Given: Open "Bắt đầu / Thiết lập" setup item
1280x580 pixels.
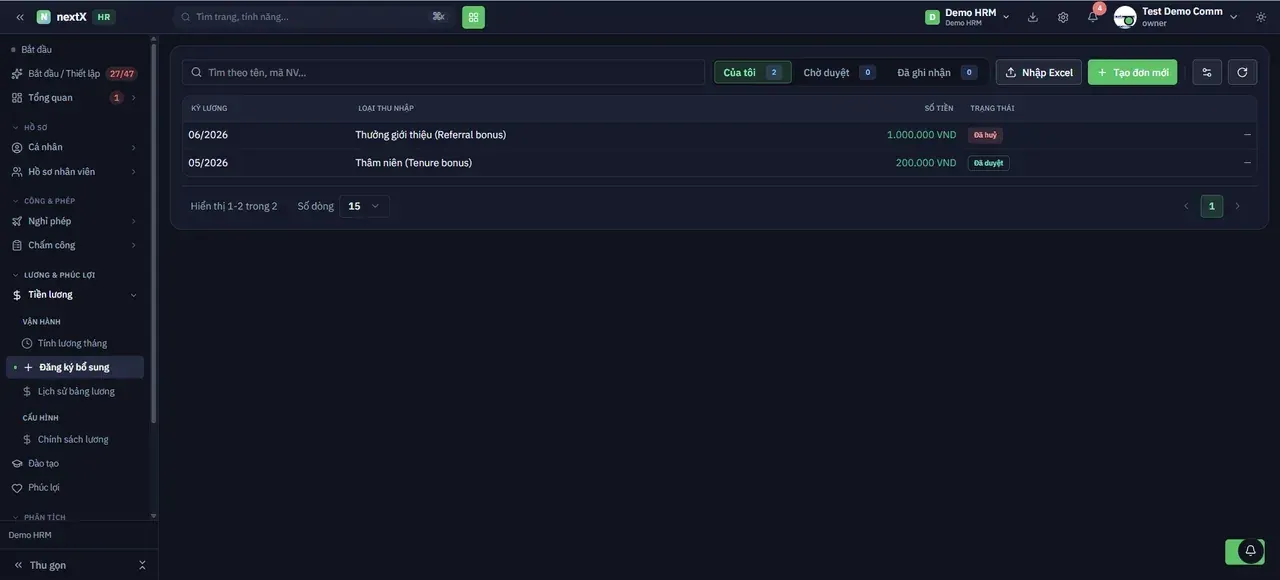Looking at the screenshot, I should point(75,74).
